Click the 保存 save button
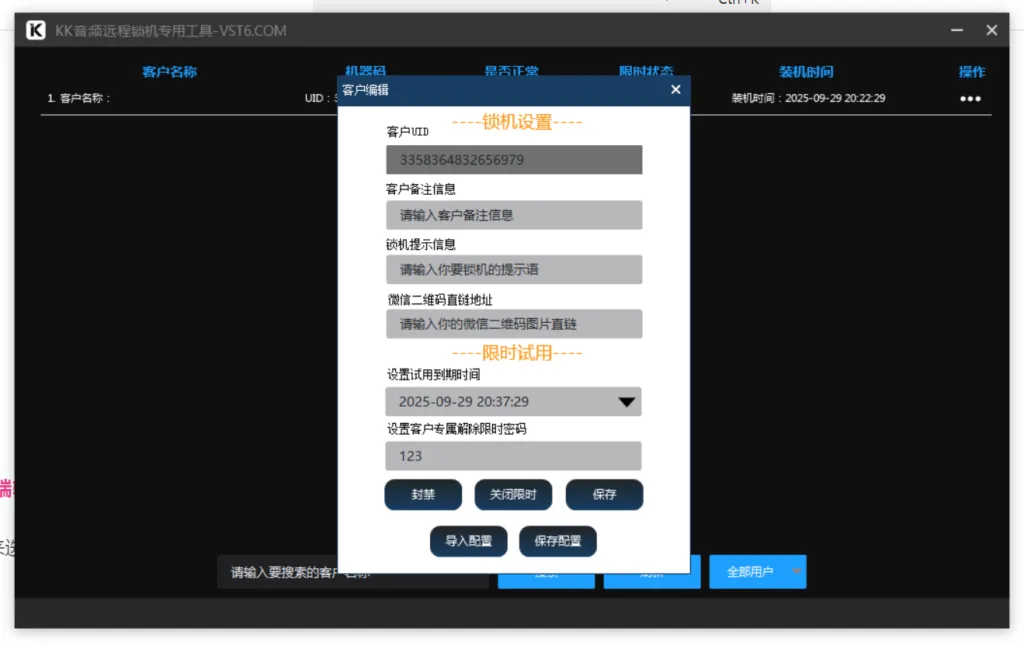This screenshot has width=1024, height=645. pos(604,494)
